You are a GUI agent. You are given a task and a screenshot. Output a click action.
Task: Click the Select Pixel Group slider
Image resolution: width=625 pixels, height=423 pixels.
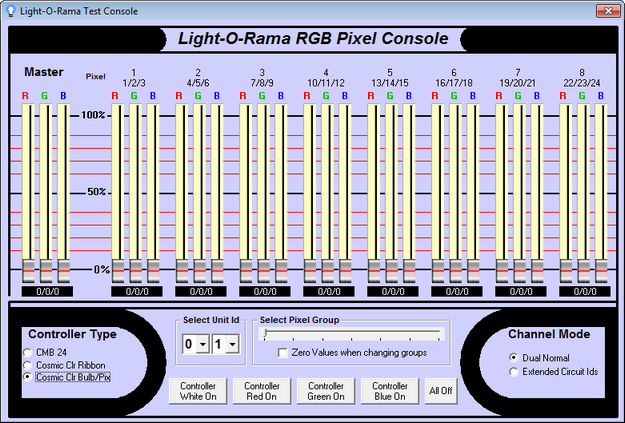[x=352, y=334]
